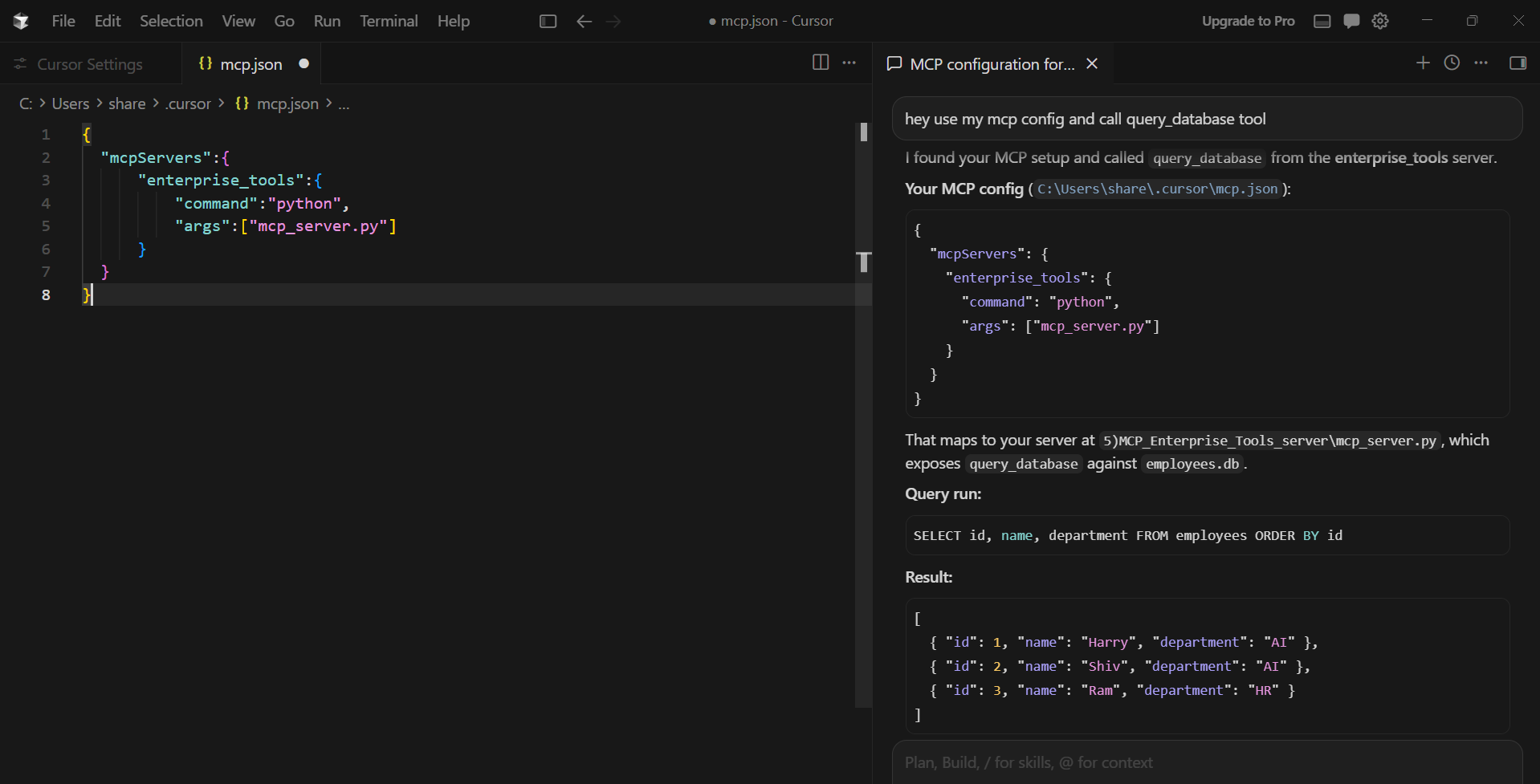Click line number 2 in the gutter
The image size is (1540, 784).
46,157
